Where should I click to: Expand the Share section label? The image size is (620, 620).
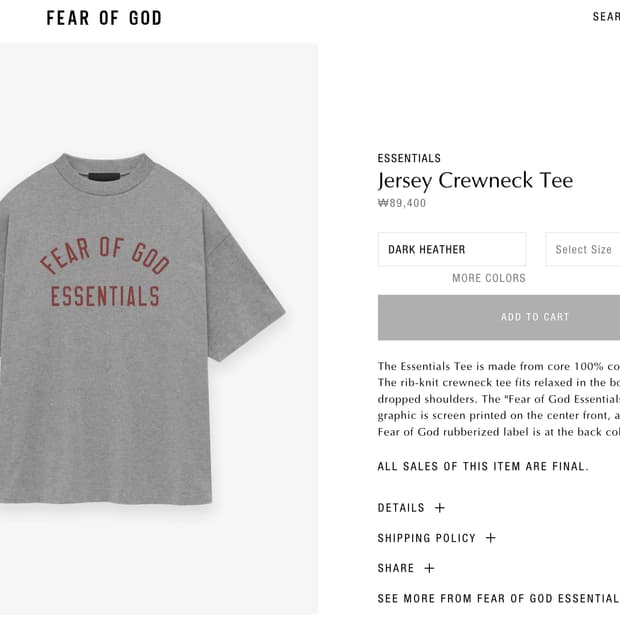[396, 568]
